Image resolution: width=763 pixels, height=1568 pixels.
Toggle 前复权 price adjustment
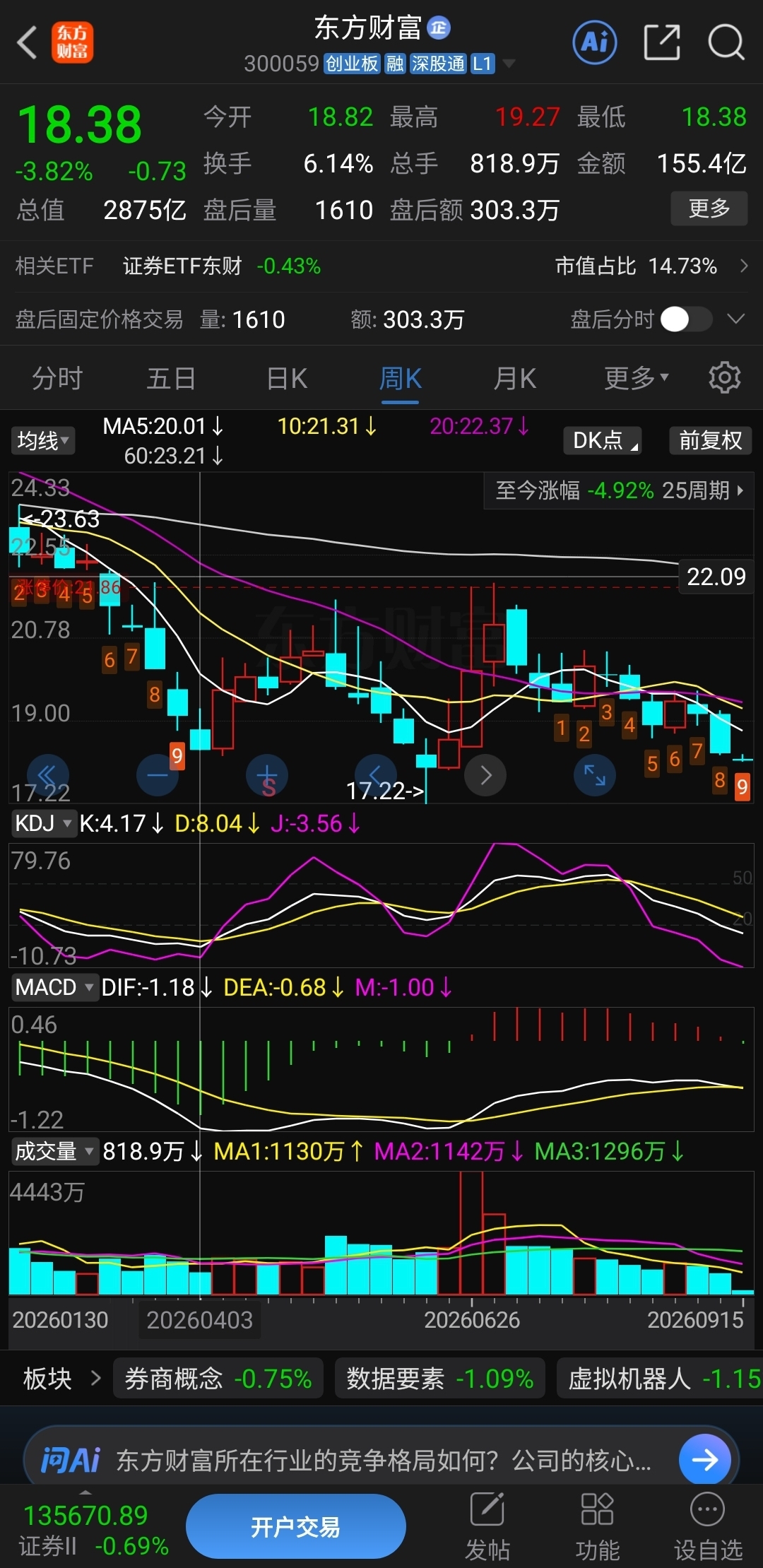tap(710, 440)
